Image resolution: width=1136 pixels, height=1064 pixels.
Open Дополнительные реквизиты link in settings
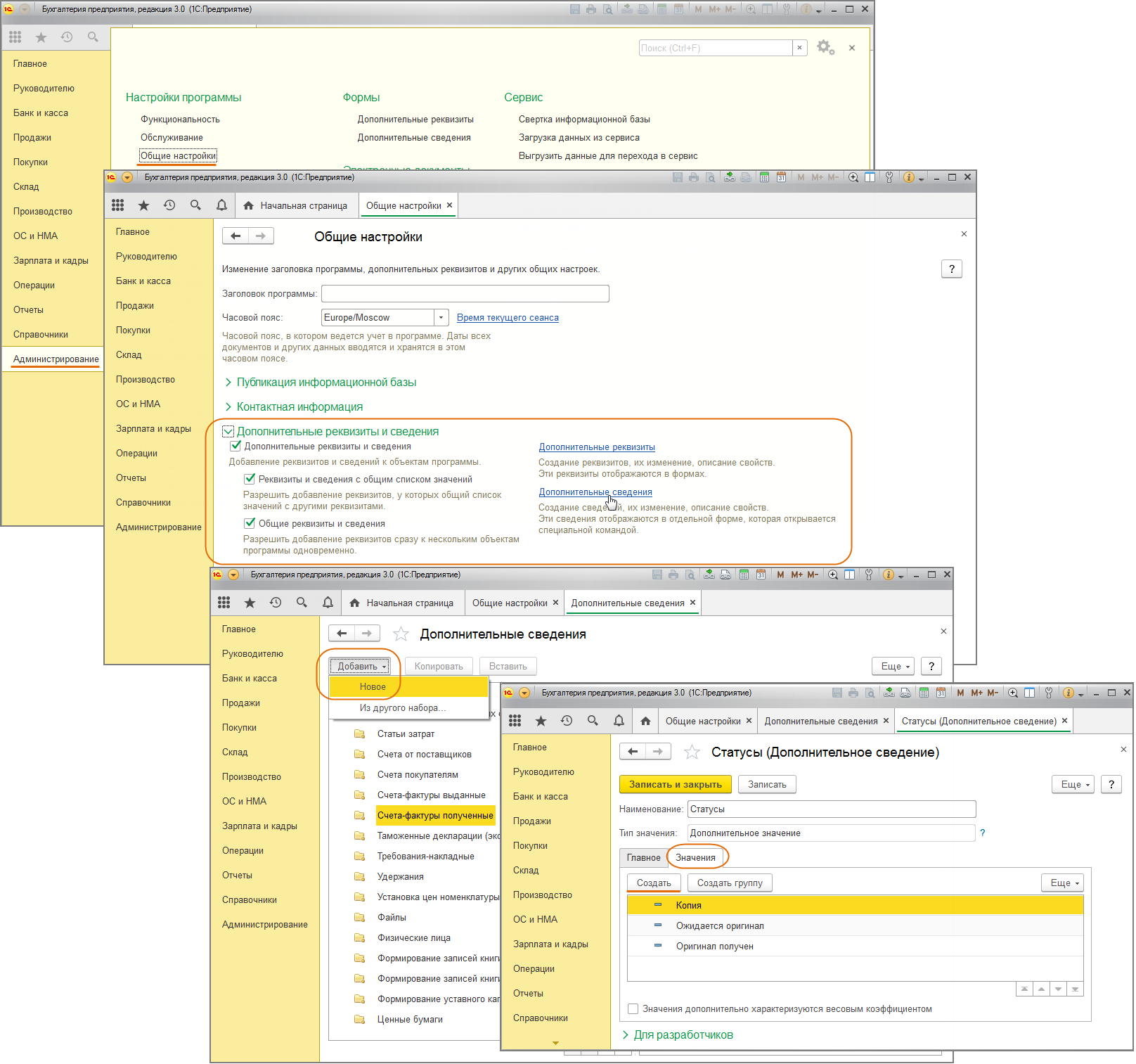pos(597,447)
